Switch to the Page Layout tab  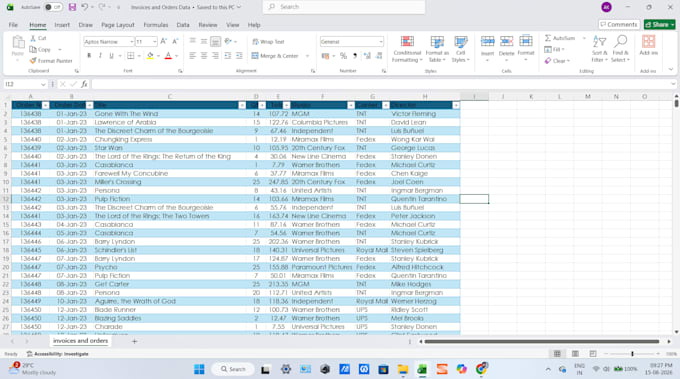118,25
